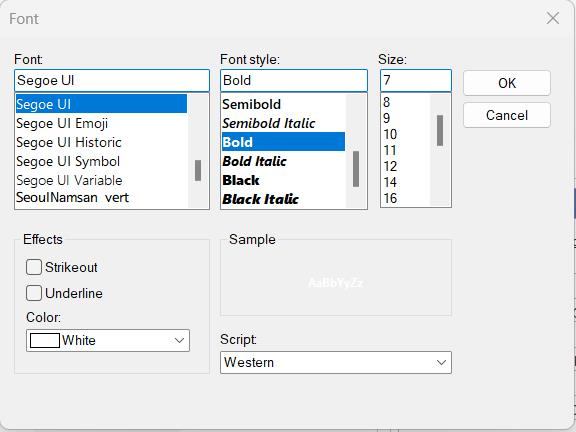Select size 9 in the size list

[x=406, y=118]
